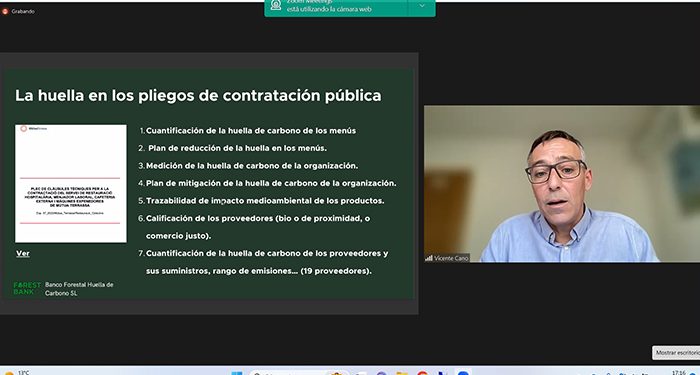The image size is (700, 375).
Task: Click 'Cuantificación de la huella de carbono de los menús'
Action: [x=251, y=131]
